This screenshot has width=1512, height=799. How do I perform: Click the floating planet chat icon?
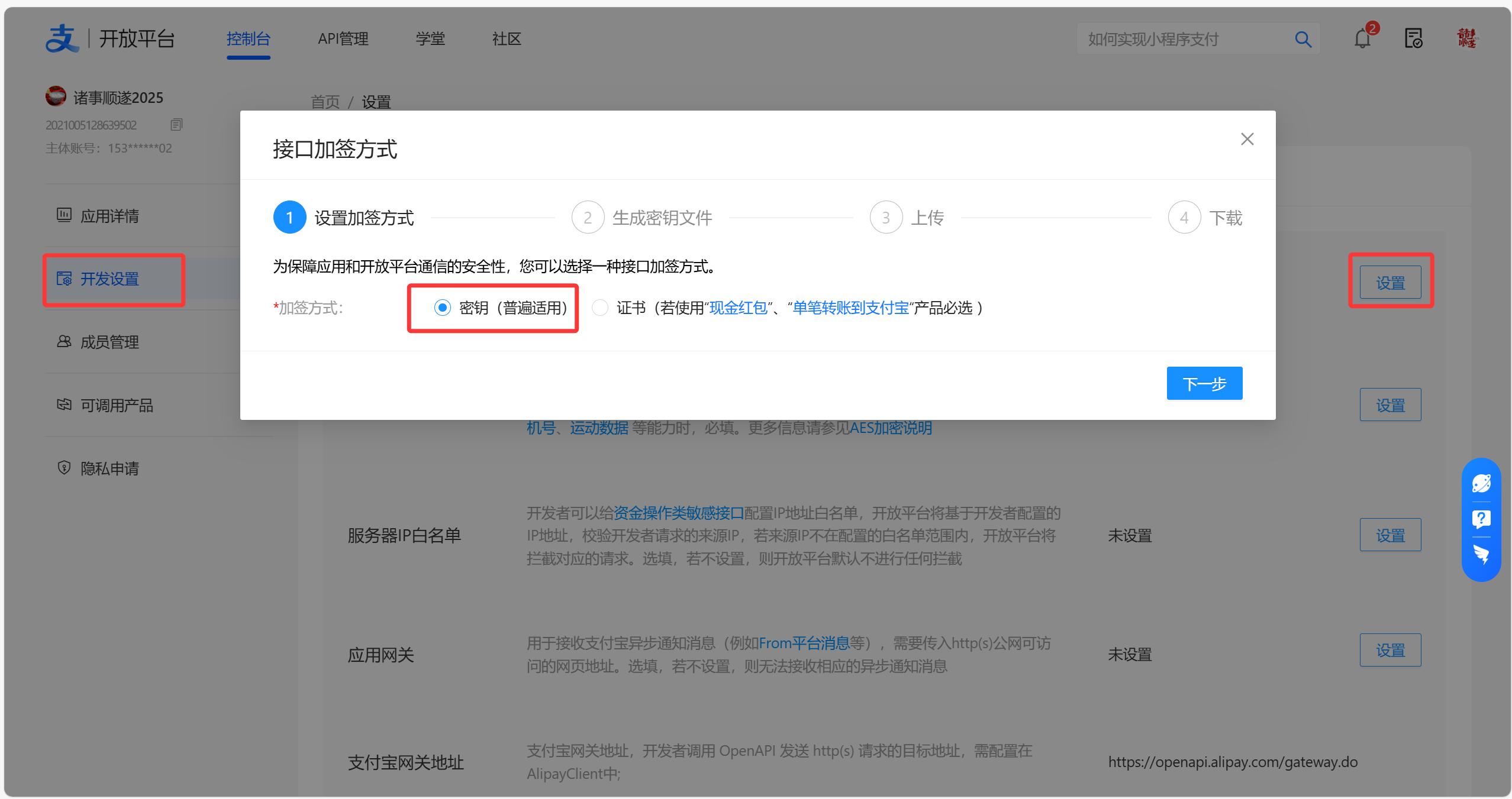(1481, 484)
